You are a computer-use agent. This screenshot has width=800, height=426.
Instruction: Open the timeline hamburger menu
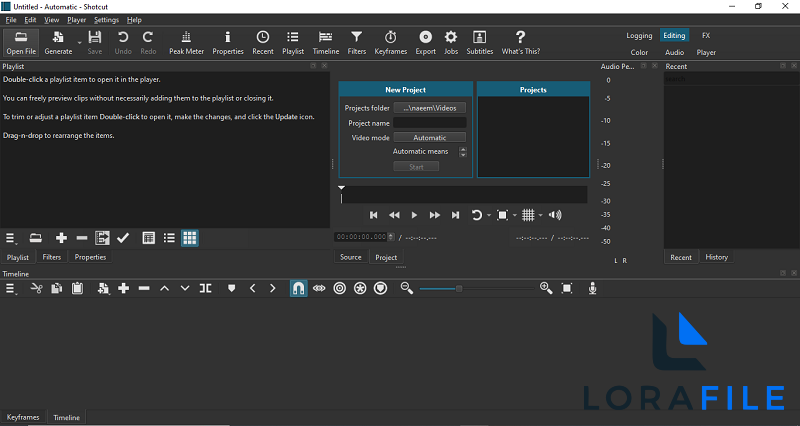click(10, 289)
